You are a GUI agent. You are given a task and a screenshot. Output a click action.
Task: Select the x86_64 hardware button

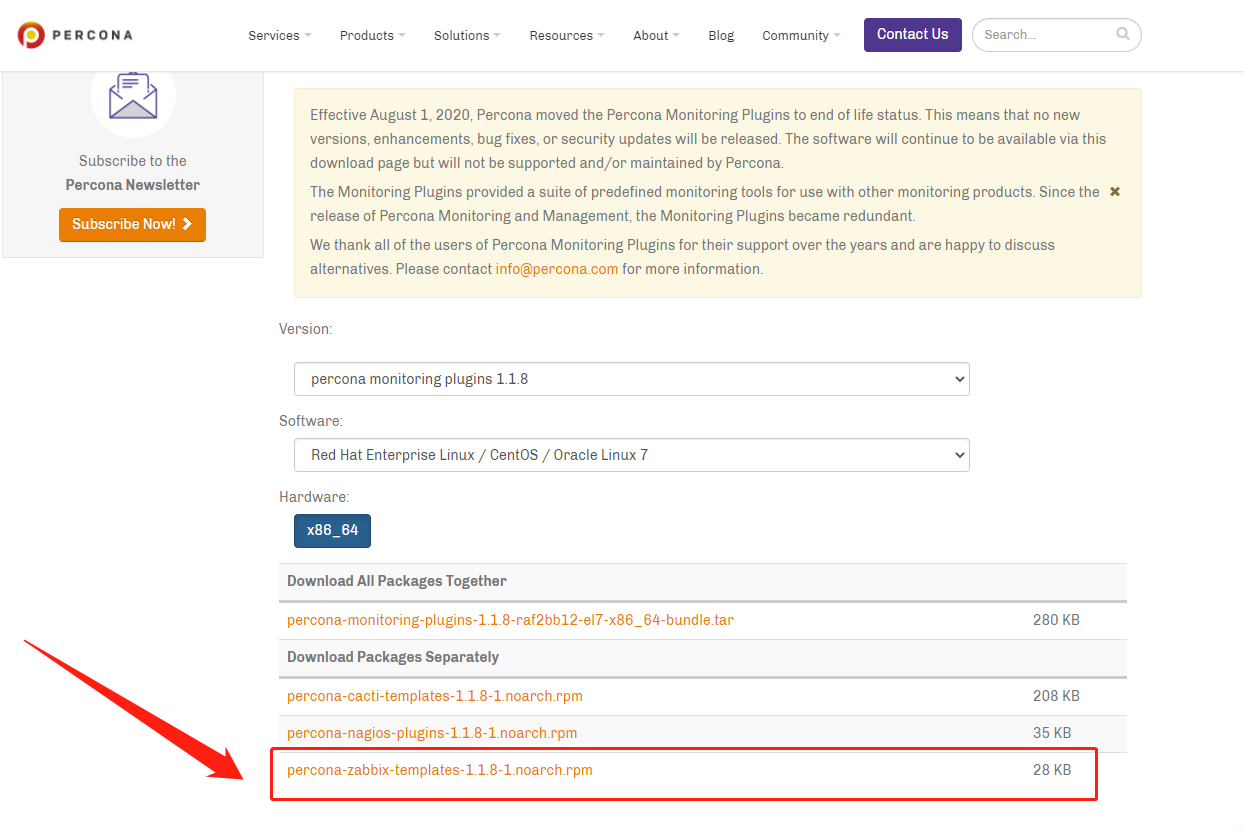click(332, 530)
